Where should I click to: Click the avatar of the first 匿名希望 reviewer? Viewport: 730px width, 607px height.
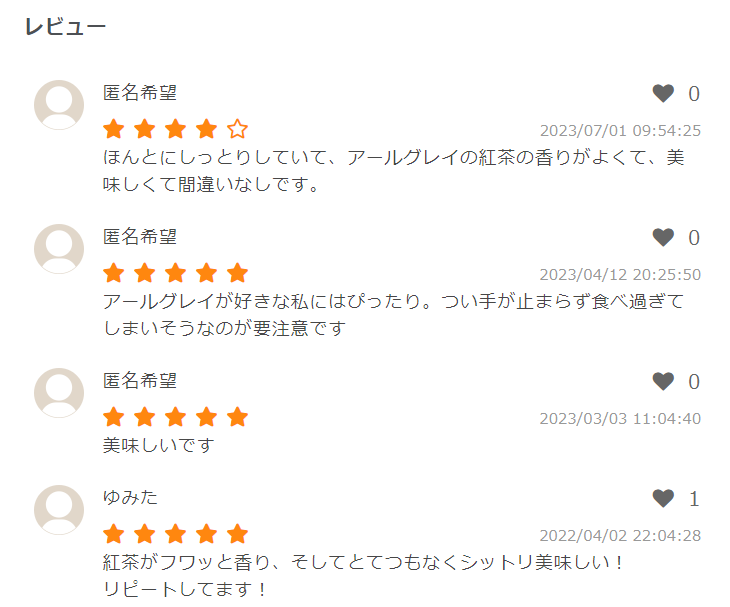pos(59,105)
